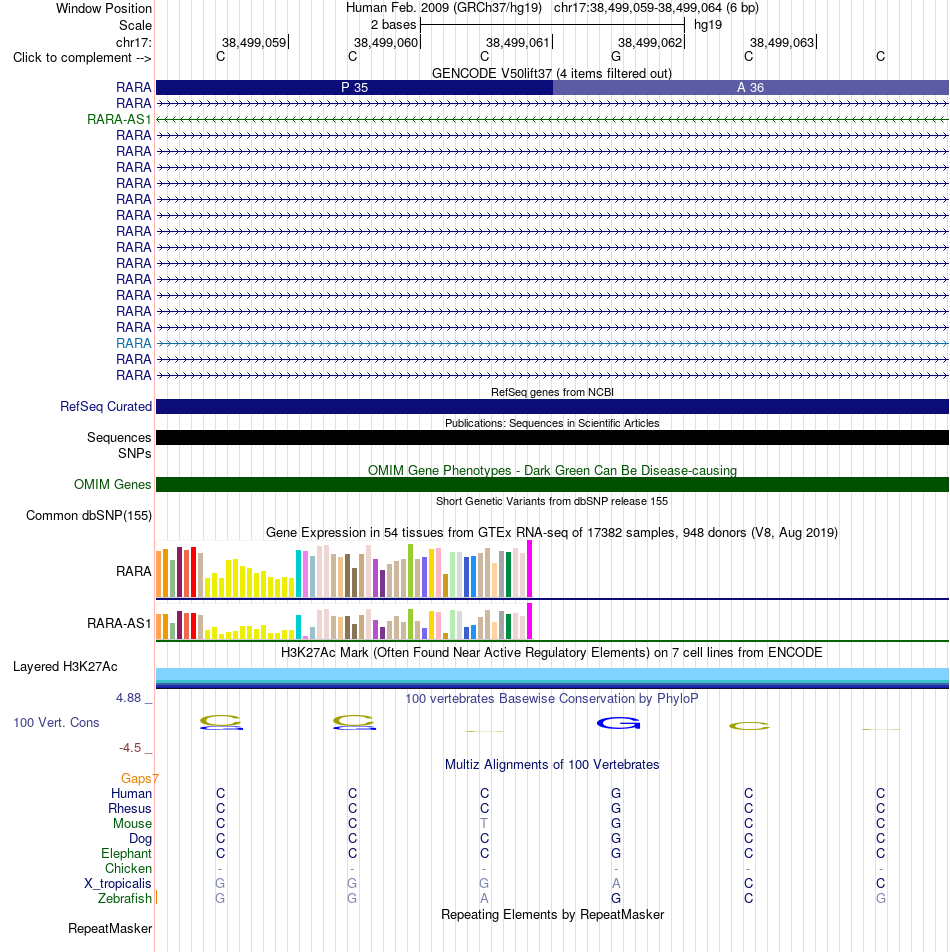Screen dimensions: 950x952
Task: Click the black Sequences track bar
Action: (x=552, y=438)
